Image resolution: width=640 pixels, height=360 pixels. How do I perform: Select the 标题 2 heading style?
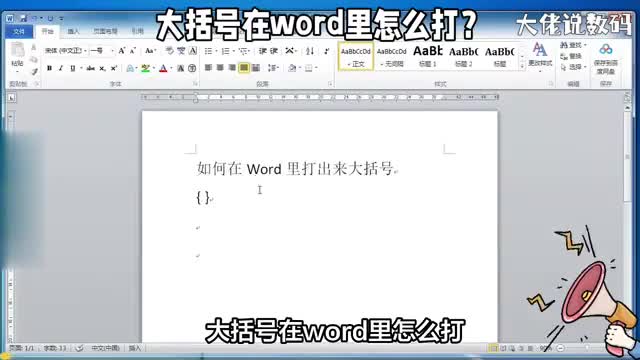pyautogui.click(x=463, y=56)
